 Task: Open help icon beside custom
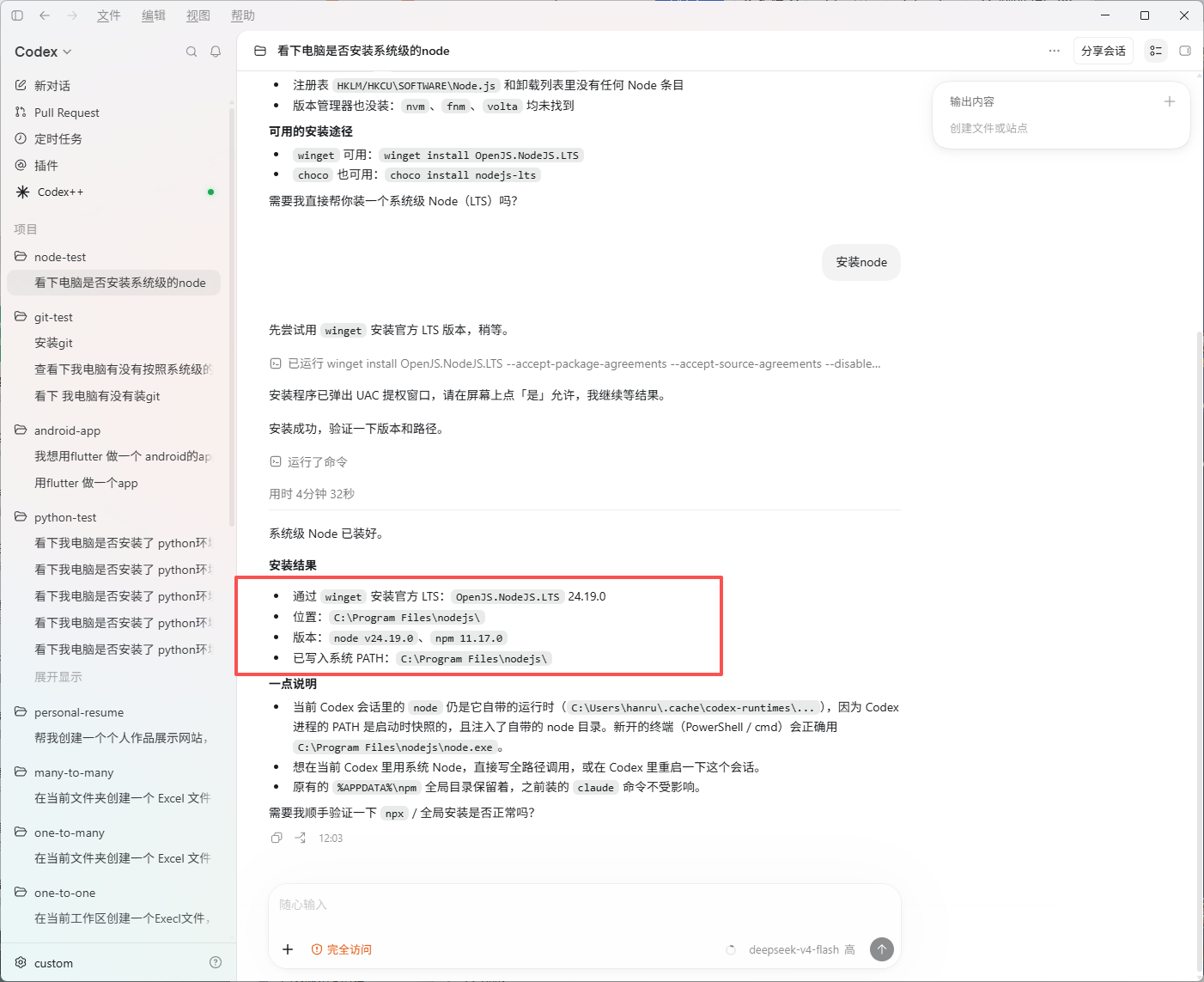[216, 963]
